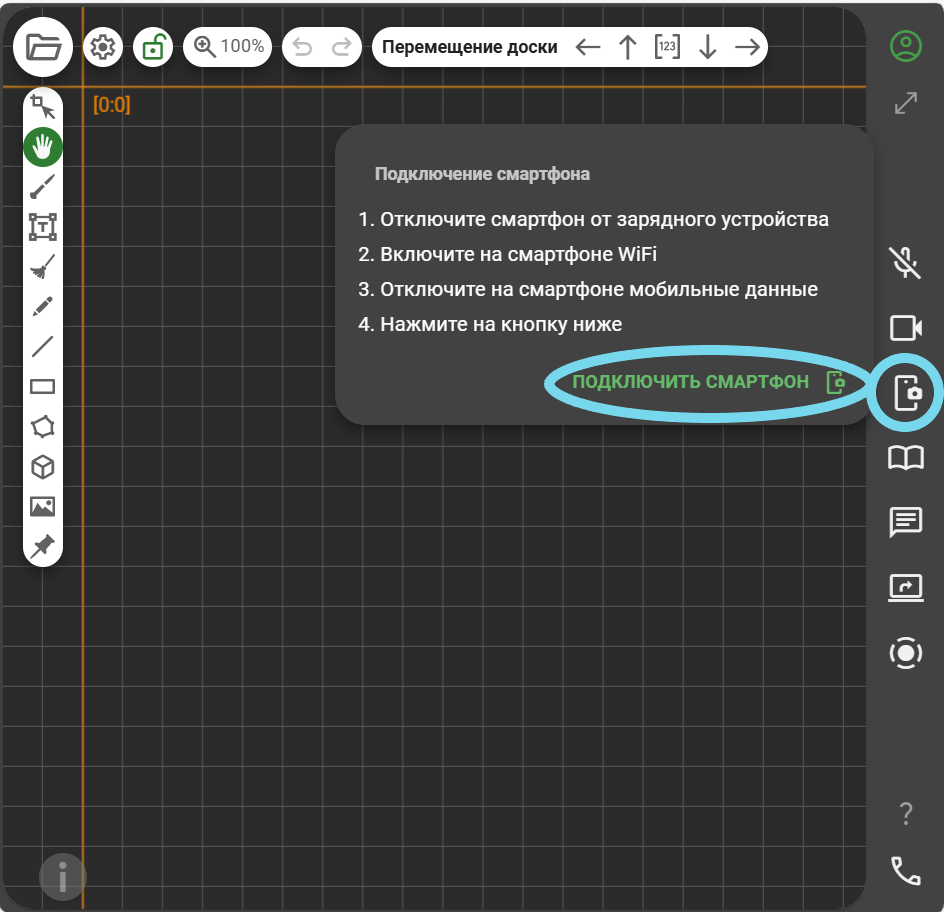
Task: Open the folder file manager icon
Action: pyautogui.click(x=43, y=47)
